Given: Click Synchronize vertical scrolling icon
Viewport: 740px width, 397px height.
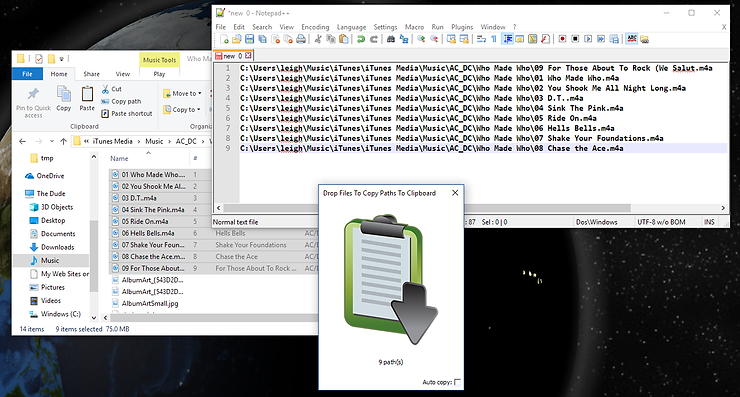Looking at the screenshot, I should (x=451, y=39).
